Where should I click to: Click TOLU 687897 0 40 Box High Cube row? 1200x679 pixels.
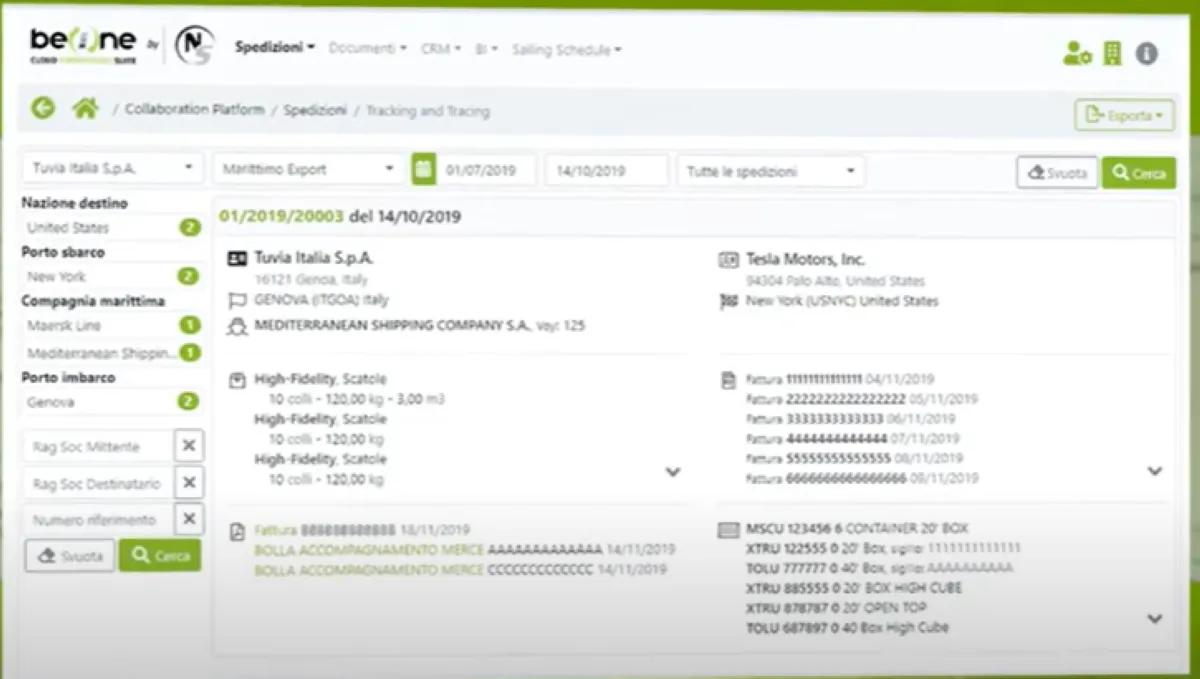click(x=847, y=628)
